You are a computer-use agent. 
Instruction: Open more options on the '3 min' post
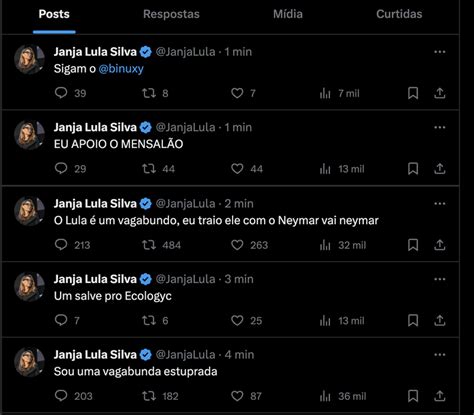pyautogui.click(x=440, y=279)
